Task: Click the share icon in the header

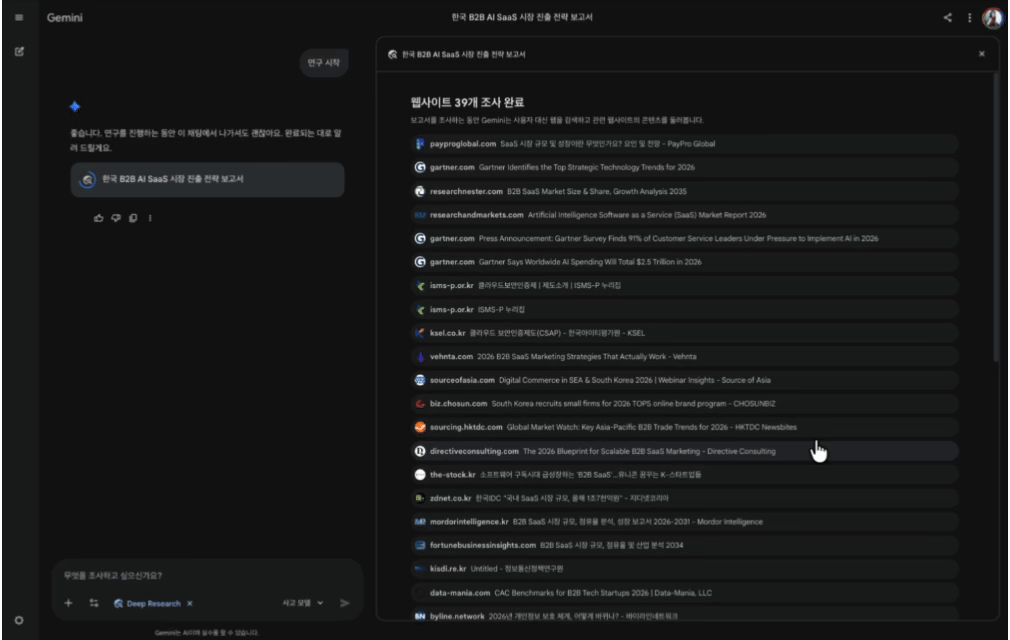Action: click(x=948, y=17)
